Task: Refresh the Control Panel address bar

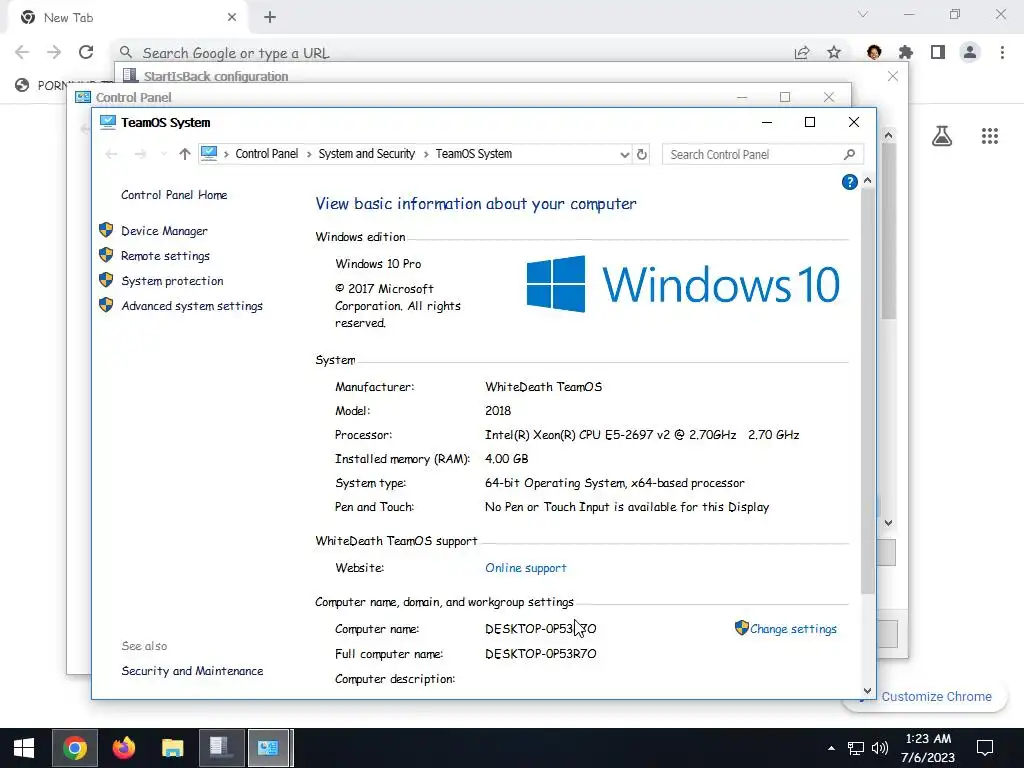Action: point(642,154)
